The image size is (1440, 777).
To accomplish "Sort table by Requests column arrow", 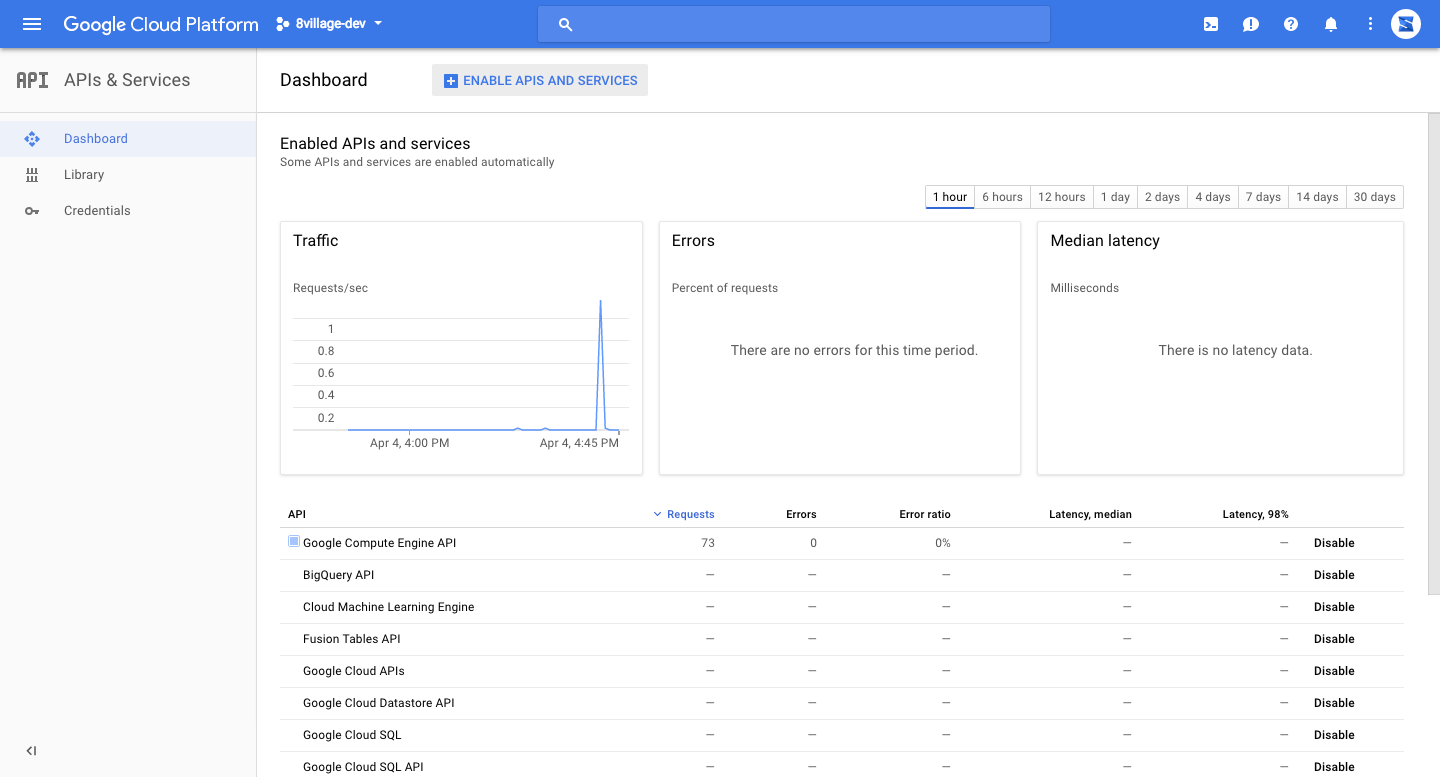I will coord(657,514).
